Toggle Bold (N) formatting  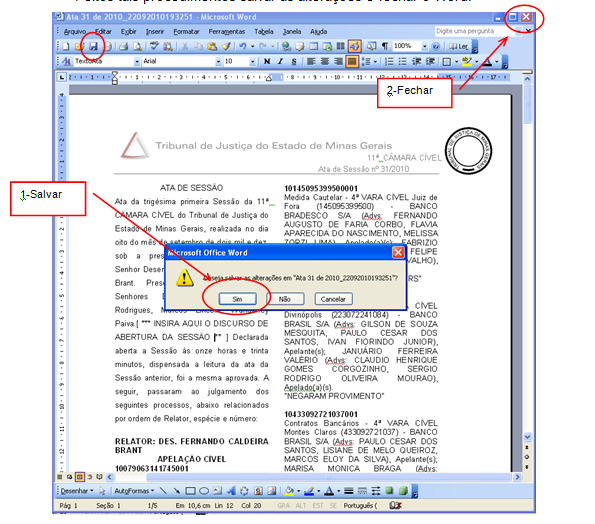267,61
